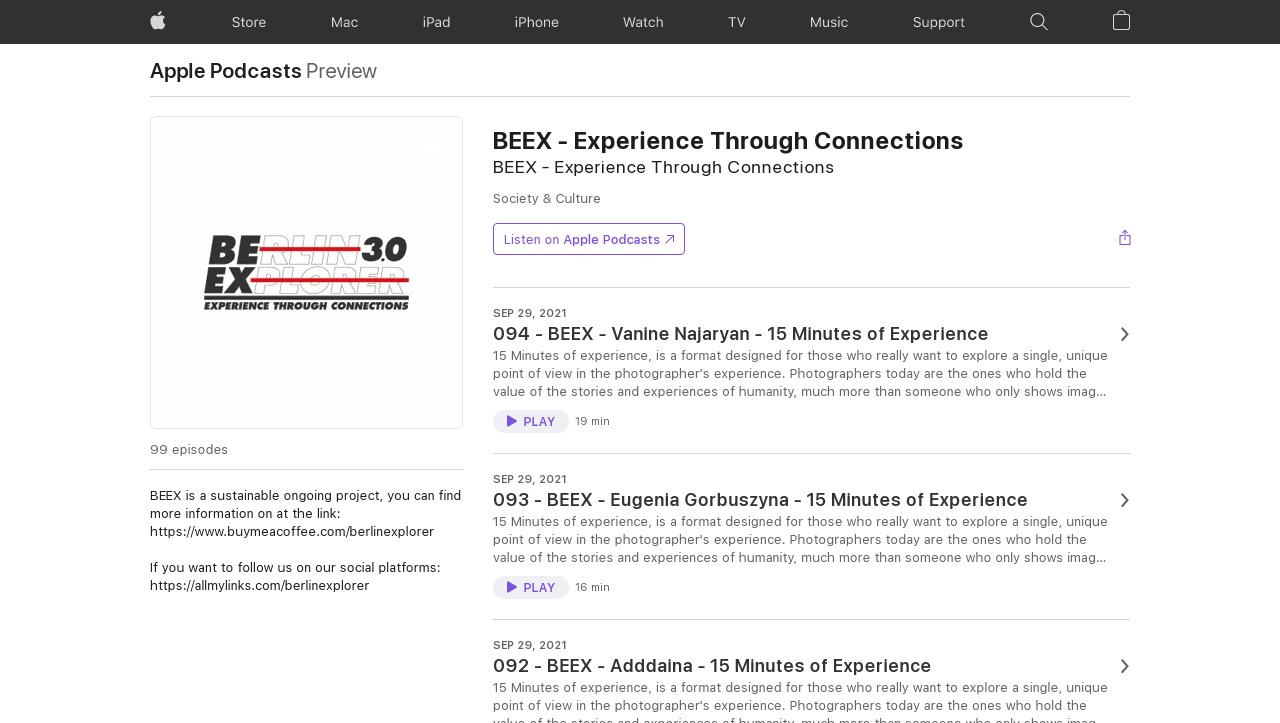This screenshot has width=1280, height=723.
Task: Click the '19 min' duration text
Action: 592,422
